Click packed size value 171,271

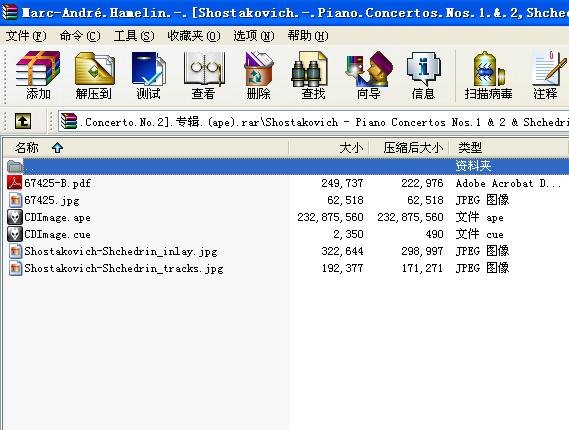coord(422,269)
